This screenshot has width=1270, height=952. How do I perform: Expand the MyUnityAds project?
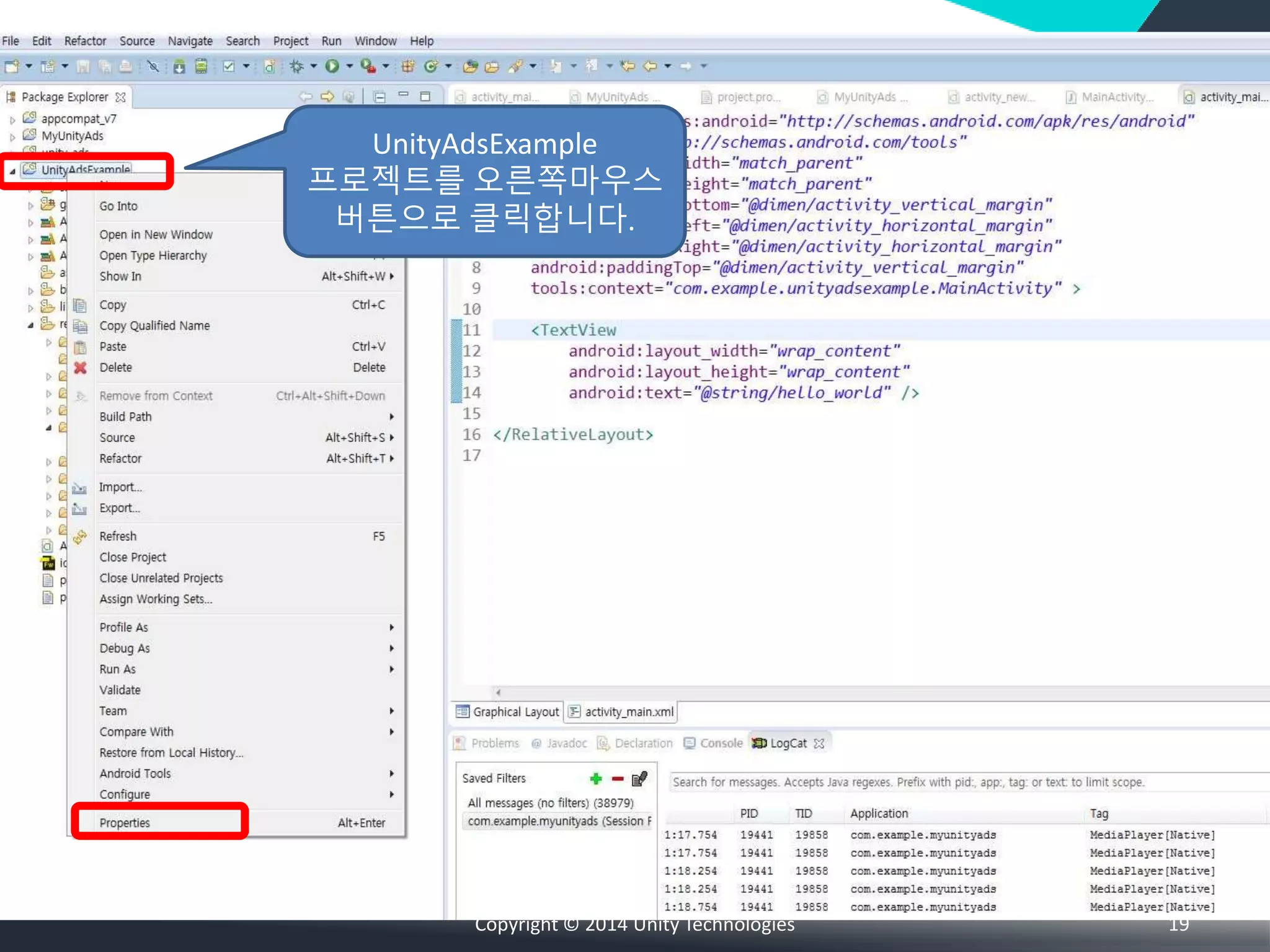12,137
